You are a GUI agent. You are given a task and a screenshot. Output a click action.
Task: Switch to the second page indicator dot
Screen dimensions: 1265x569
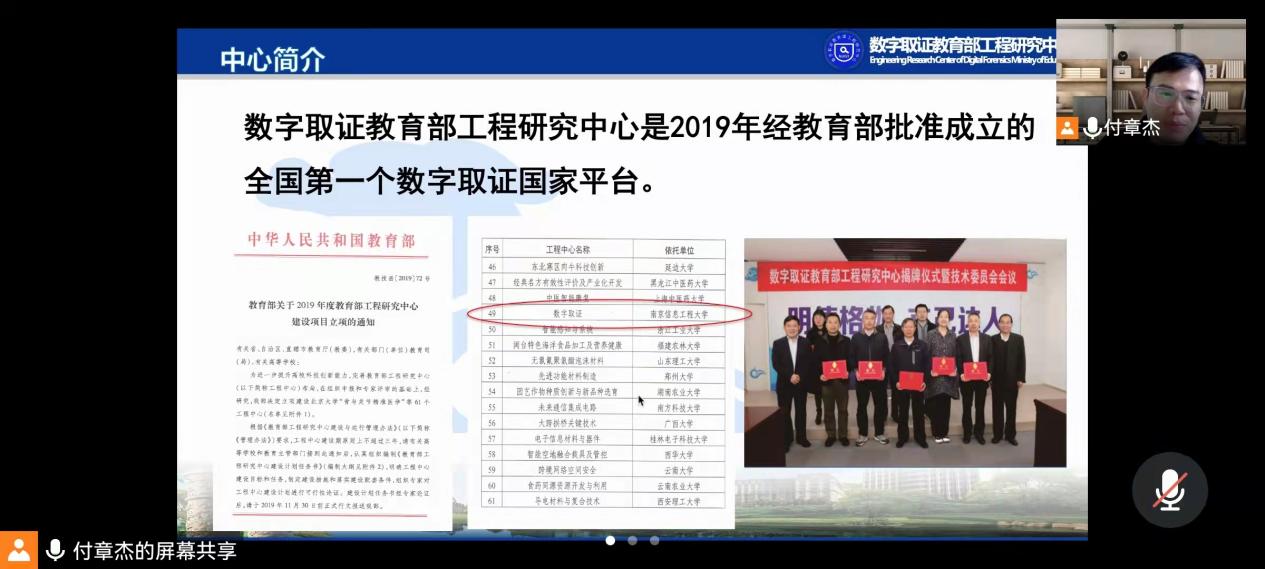coord(632,541)
